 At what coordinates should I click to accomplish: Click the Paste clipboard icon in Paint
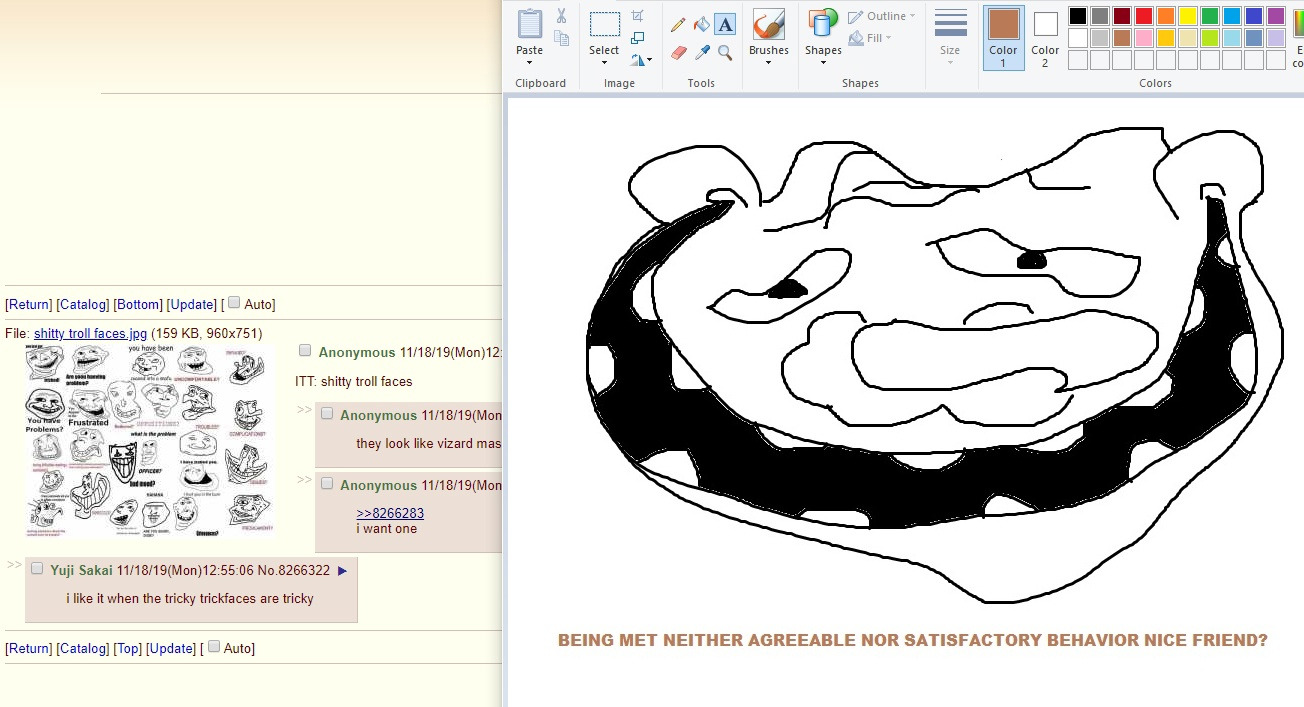point(529,24)
